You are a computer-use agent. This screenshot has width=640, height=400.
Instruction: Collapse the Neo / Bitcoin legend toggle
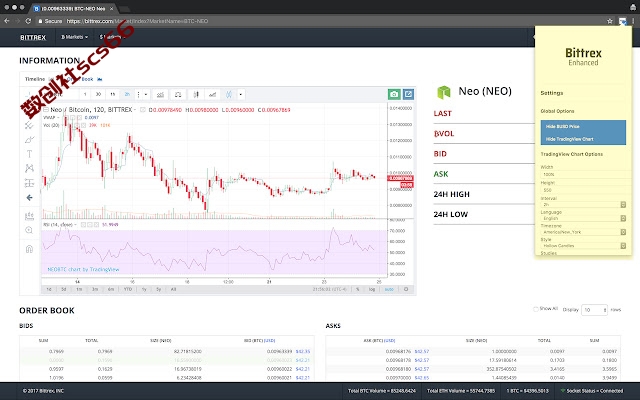coord(46,110)
